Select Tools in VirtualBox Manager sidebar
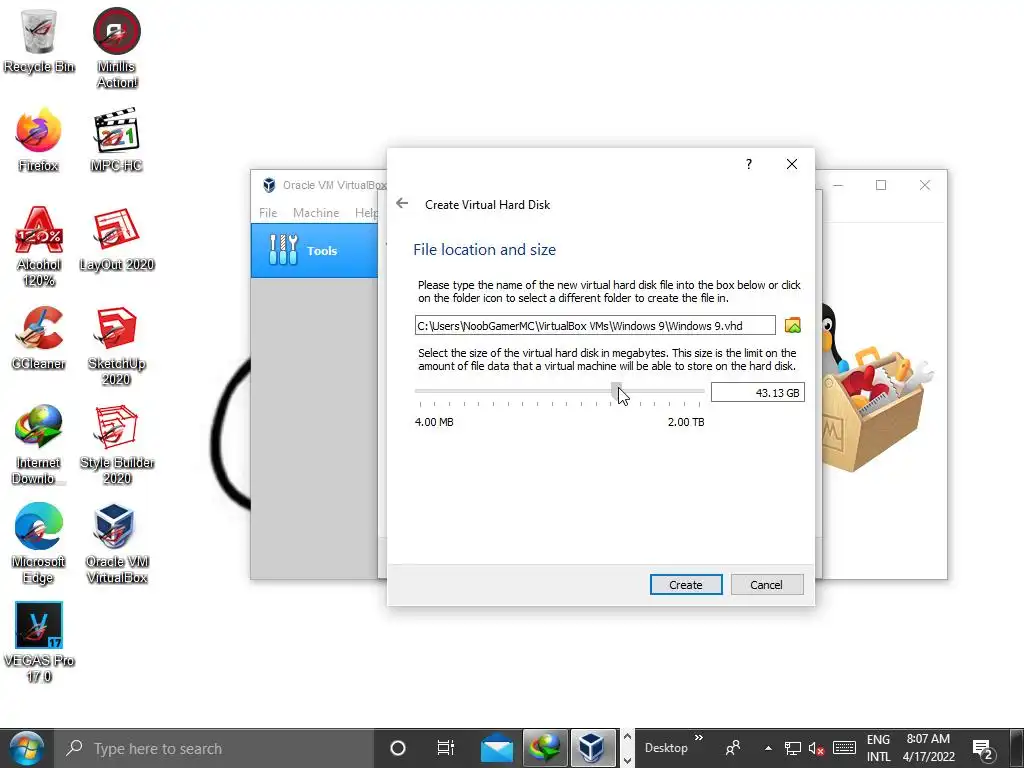The height and width of the screenshot is (768, 1024). [314, 250]
